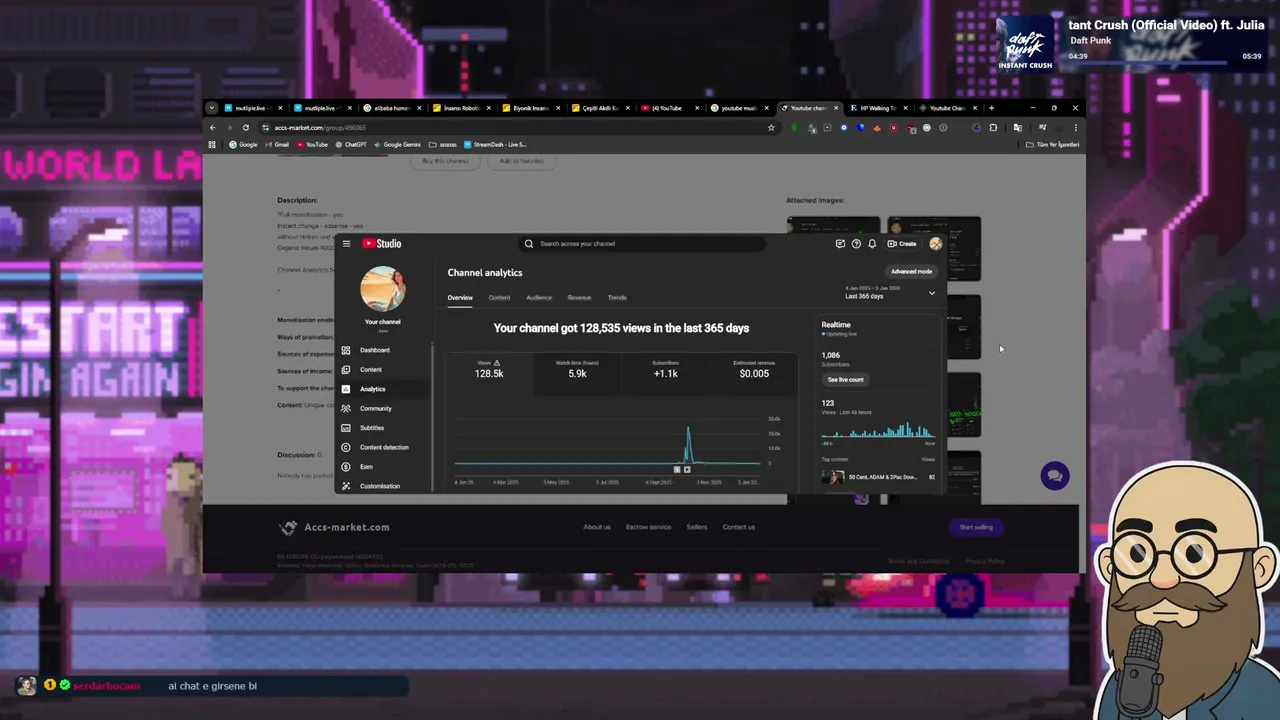Click the channel profile picture in Studio
The height and width of the screenshot is (720, 1280).
tap(383, 289)
